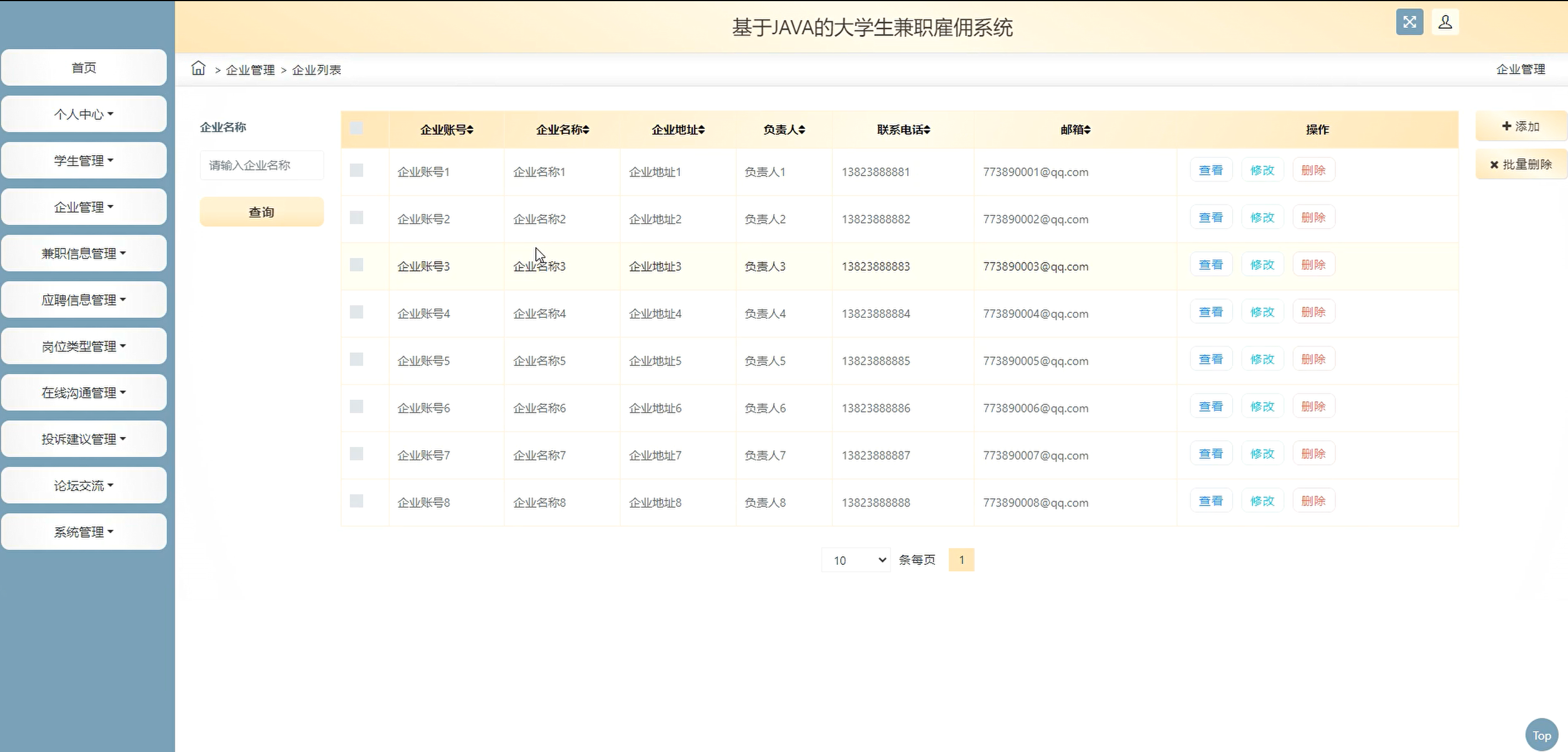Click the 批量删除 batch delete button

(x=1520, y=164)
